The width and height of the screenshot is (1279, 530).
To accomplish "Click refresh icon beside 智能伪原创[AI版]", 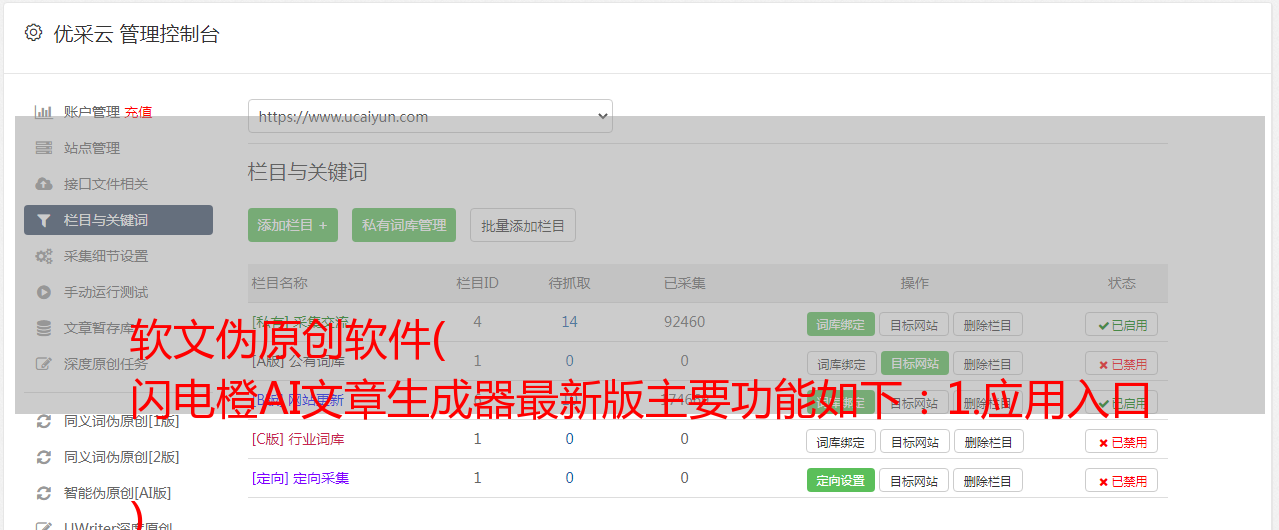I will (x=44, y=493).
